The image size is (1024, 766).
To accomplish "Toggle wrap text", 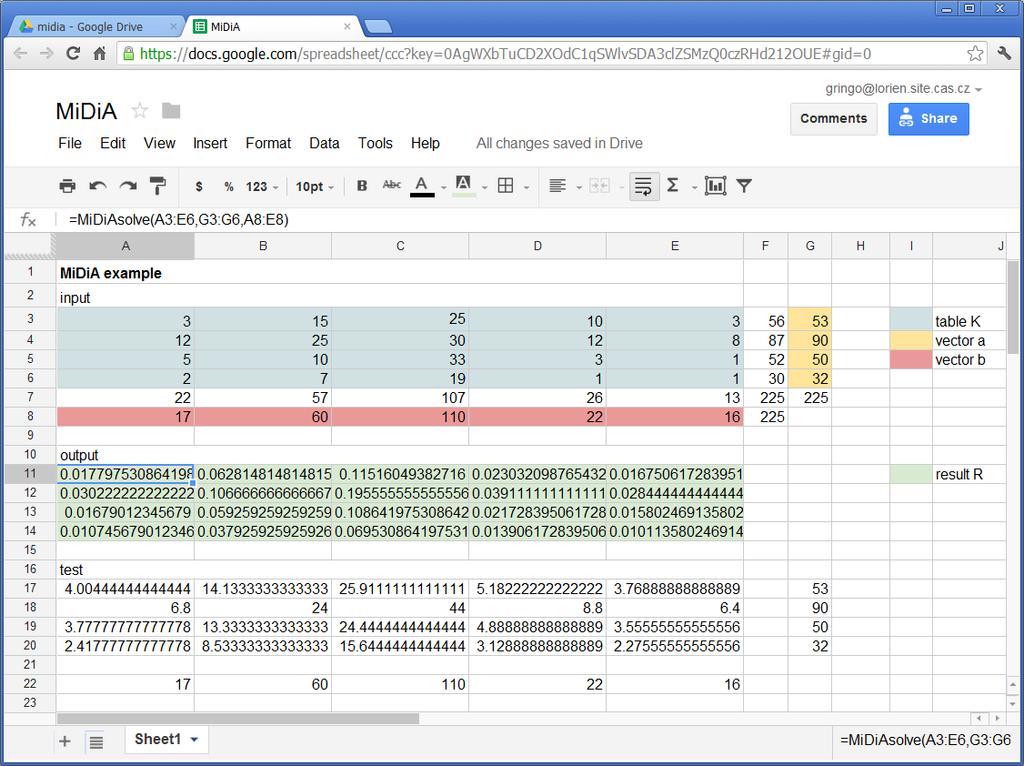I will pos(644,186).
